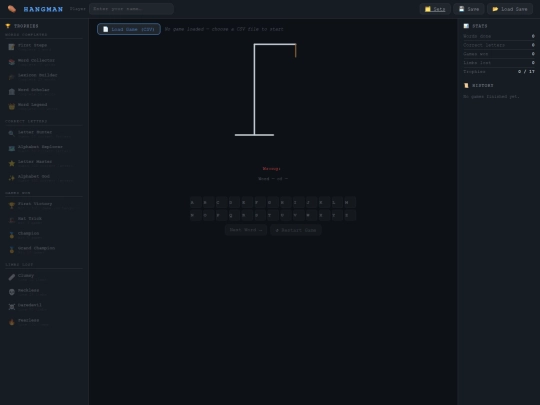Guess letter F on keyboard

[x=260, y=202]
